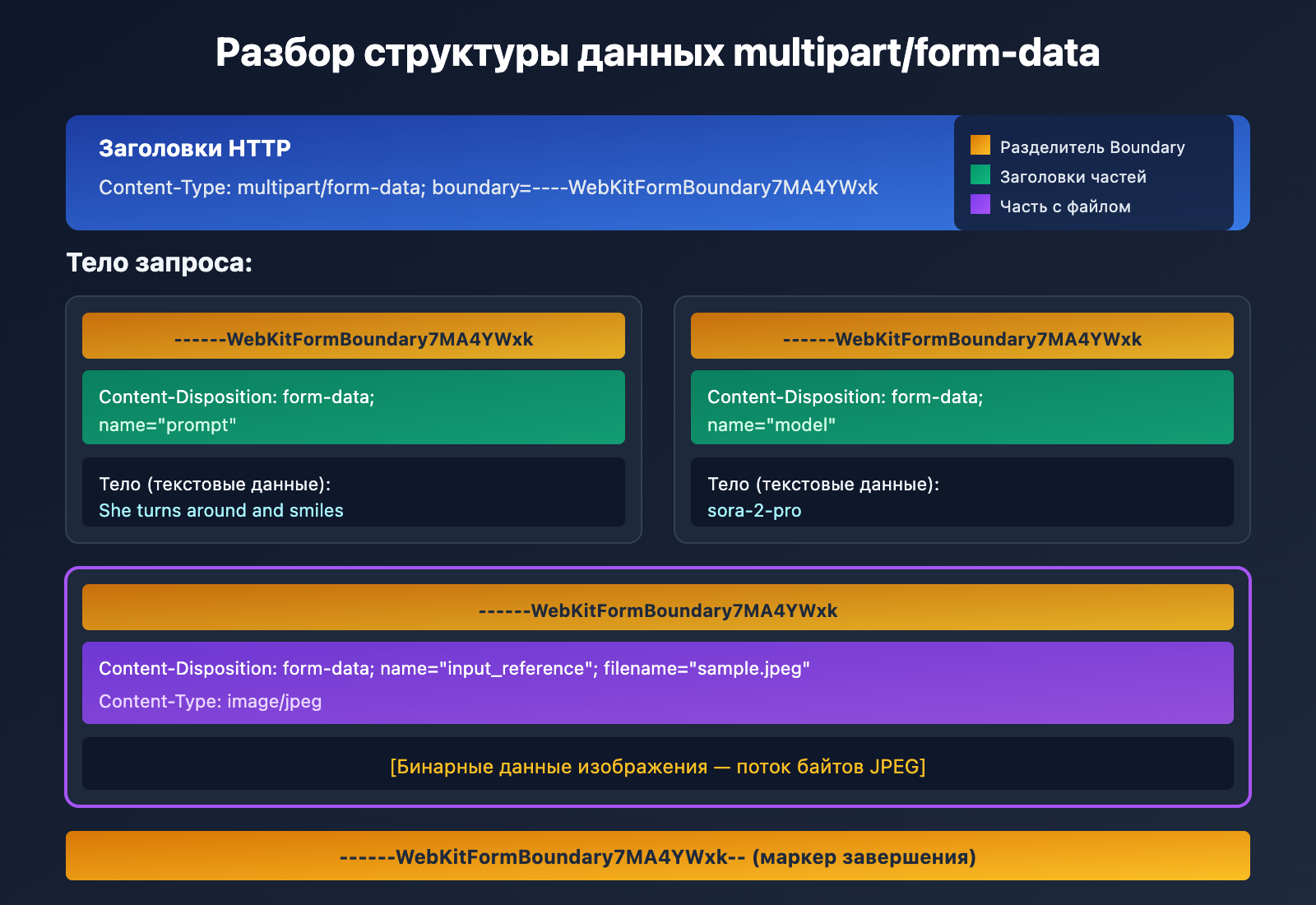Select the Тело запроса heading
The image size is (1316, 905).
[160, 263]
